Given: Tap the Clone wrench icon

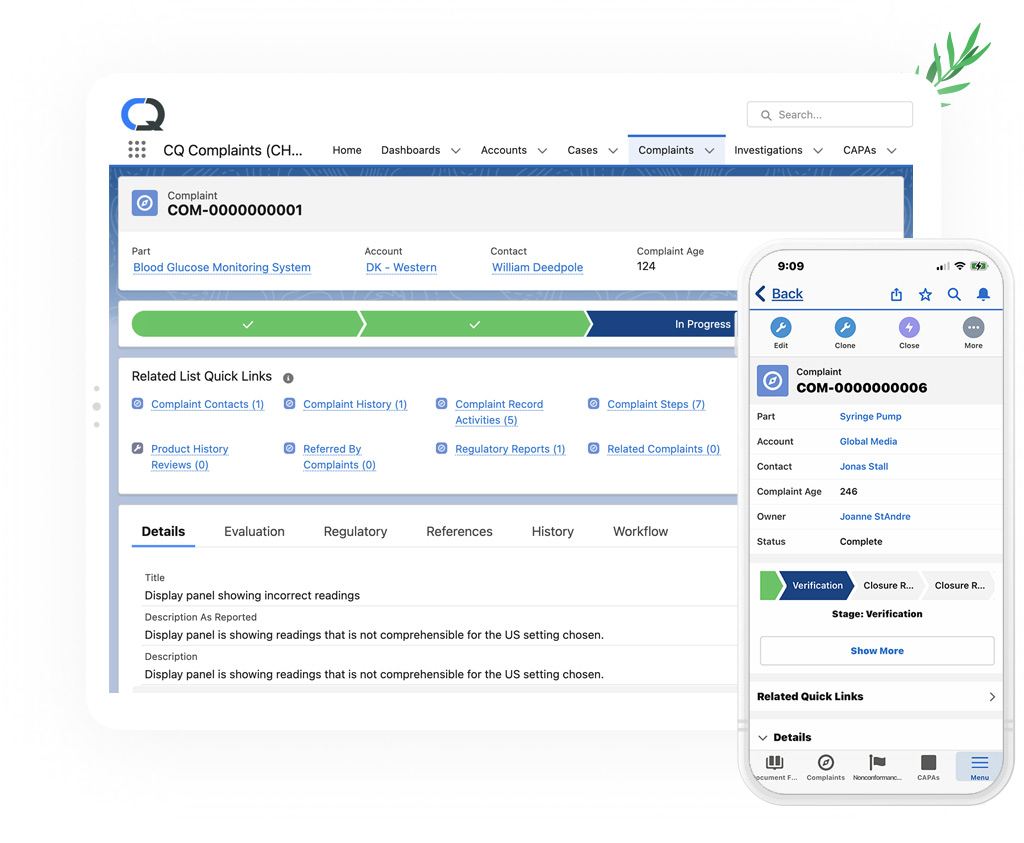Looking at the screenshot, I should tap(845, 328).
